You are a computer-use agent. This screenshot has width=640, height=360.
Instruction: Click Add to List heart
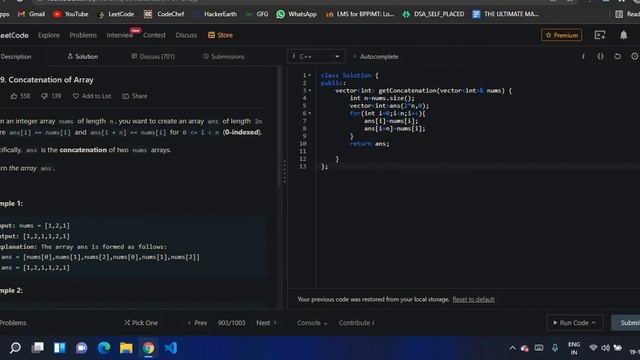tap(92, 96)
